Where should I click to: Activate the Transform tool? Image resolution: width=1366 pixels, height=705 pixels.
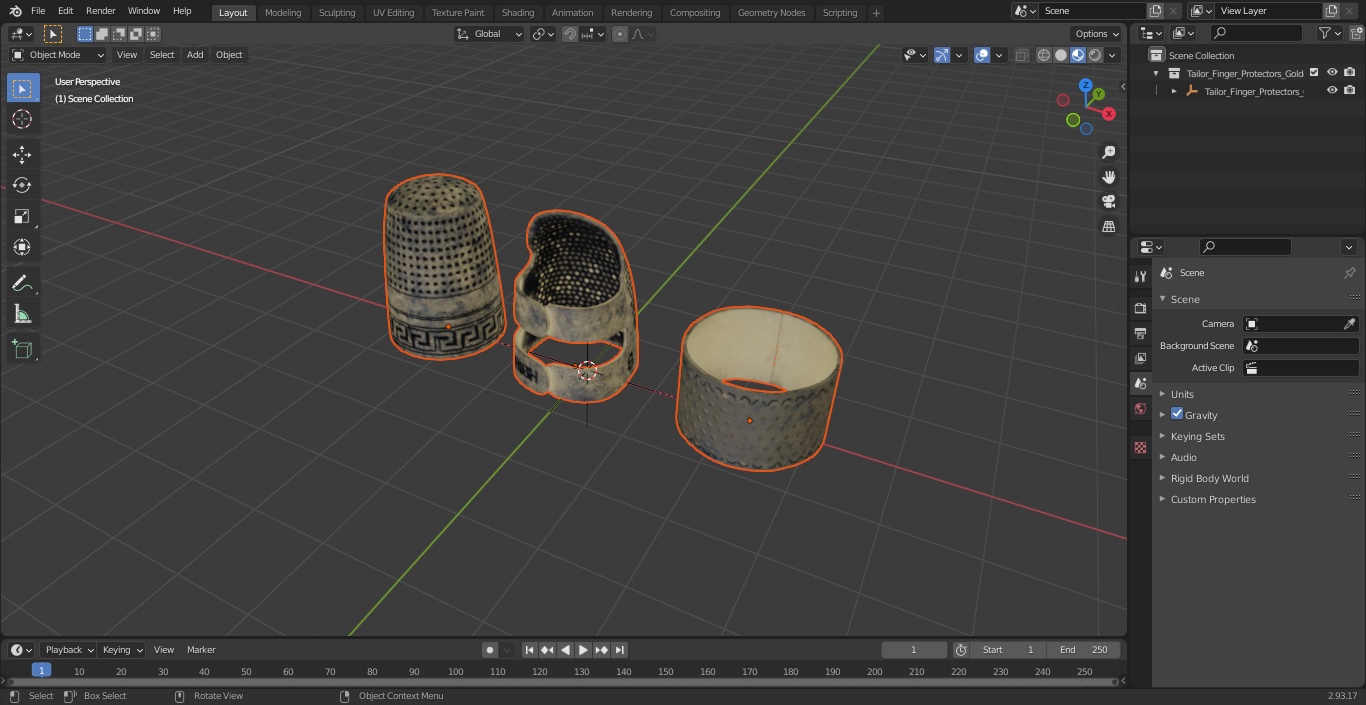click(x=22, y=247)
